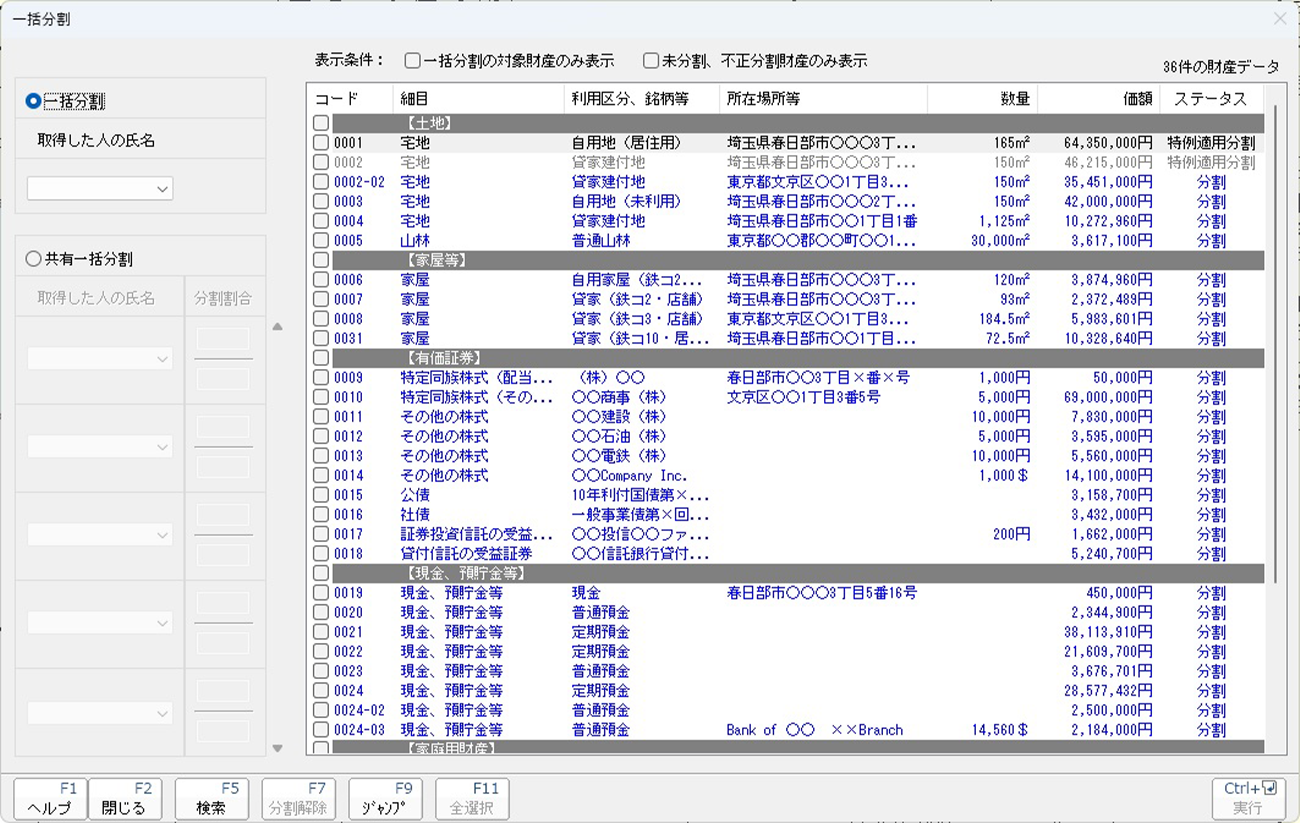Image resolution: width=1300 pixels, height=823 pixels.
Task: Click the F1 ヘルプ help button
Action: click(51, 799)
